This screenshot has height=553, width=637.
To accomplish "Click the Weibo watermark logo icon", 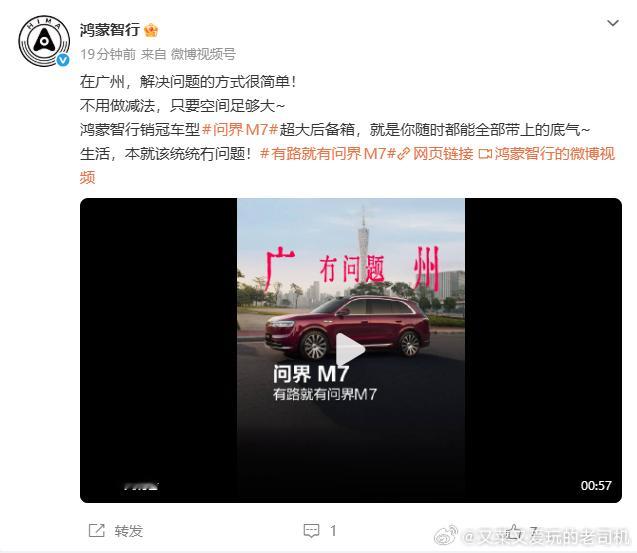I will 446,535.
